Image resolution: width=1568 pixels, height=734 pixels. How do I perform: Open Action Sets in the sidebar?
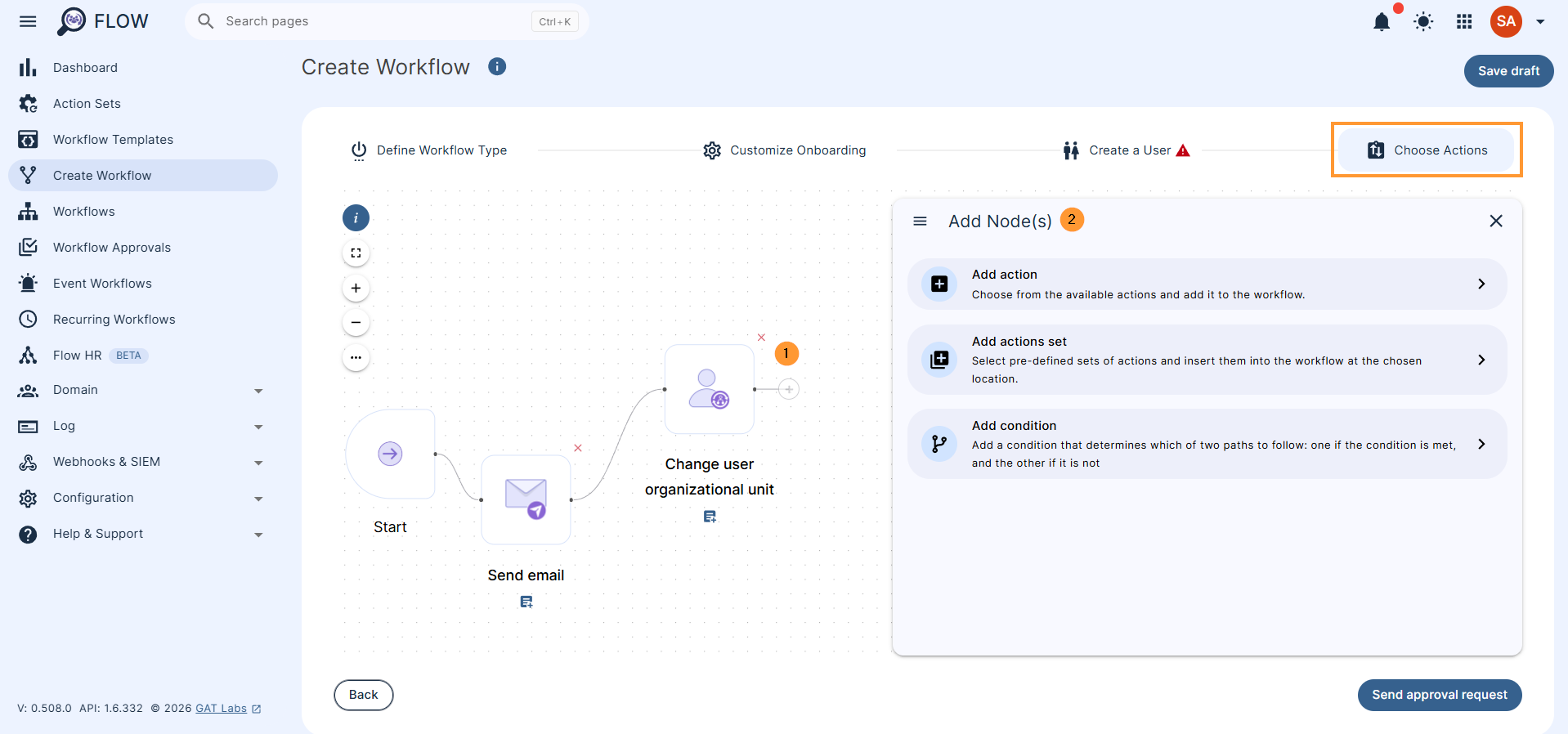pos(143,104)
